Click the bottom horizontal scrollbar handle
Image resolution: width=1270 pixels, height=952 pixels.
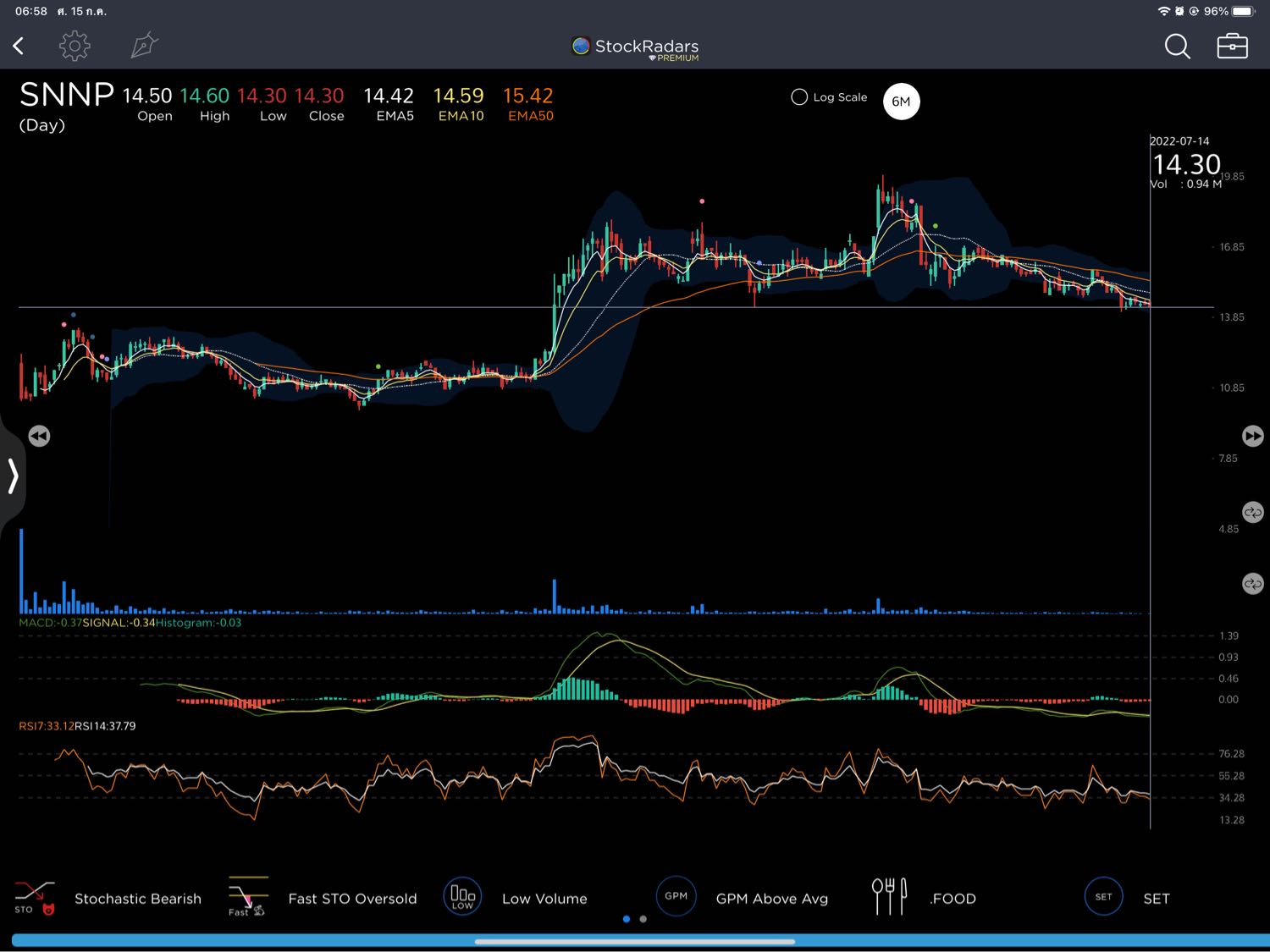tap(635, 941)
